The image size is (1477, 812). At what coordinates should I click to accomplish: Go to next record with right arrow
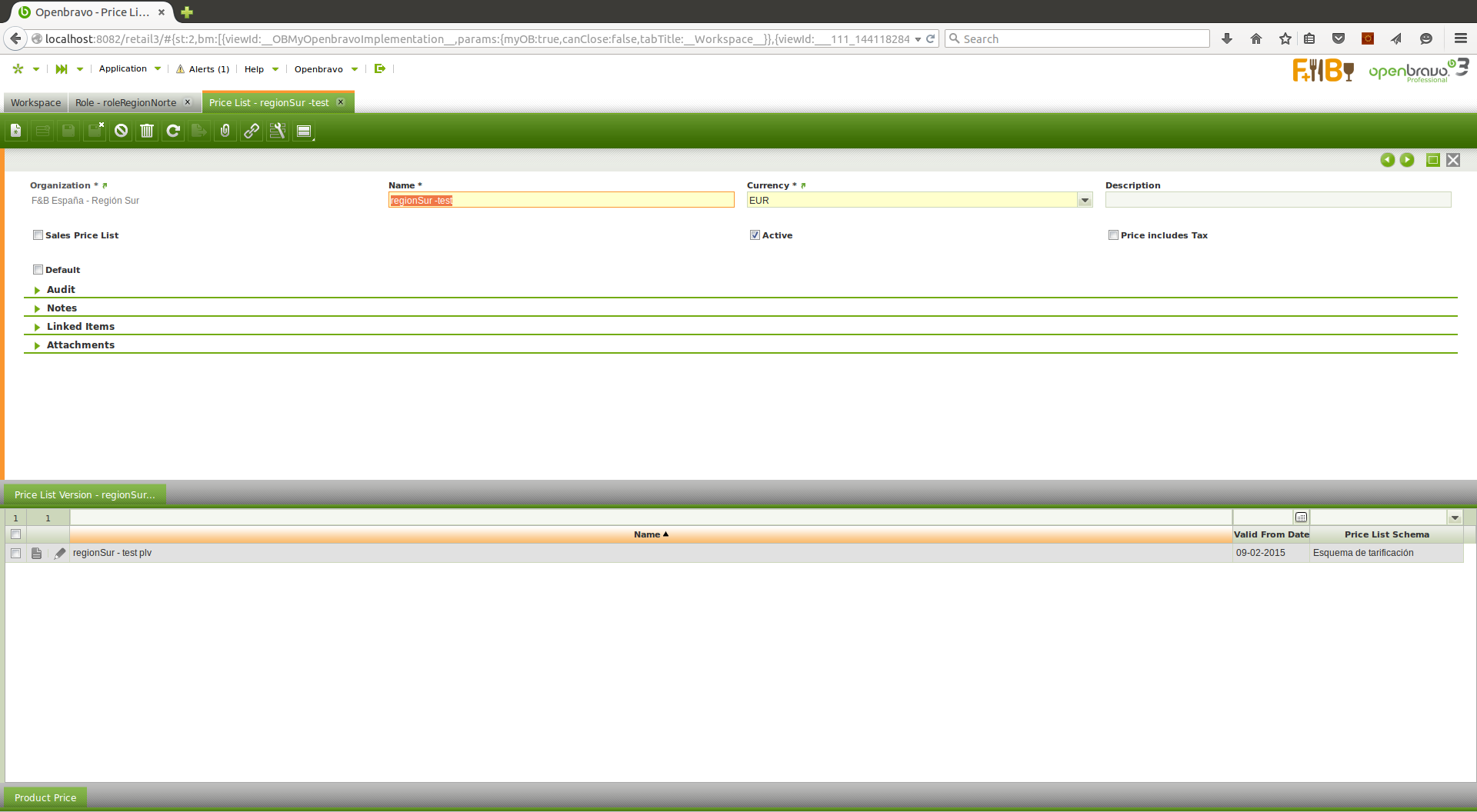click(1407, 160)
